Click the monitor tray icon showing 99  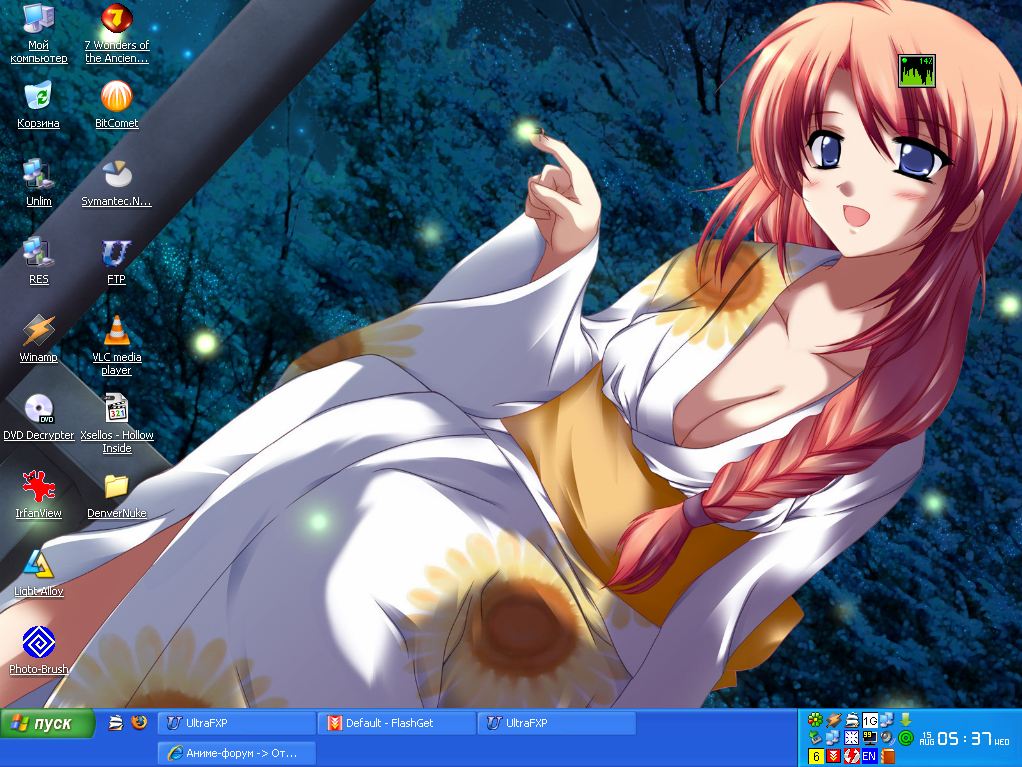tap(870, 738)
